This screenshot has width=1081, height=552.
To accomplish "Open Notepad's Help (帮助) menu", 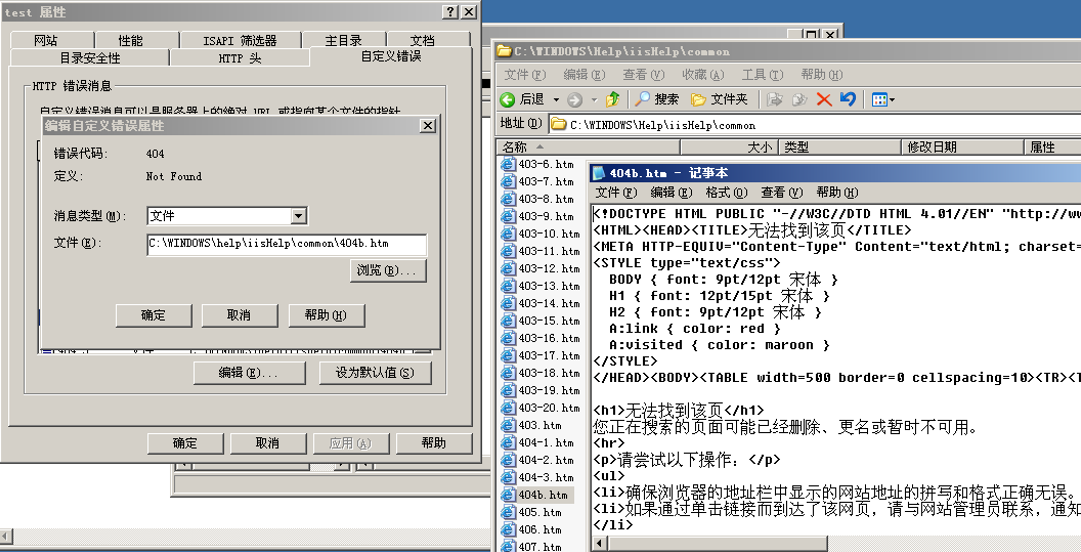I will pyautogui.click(x=837, y=192).
